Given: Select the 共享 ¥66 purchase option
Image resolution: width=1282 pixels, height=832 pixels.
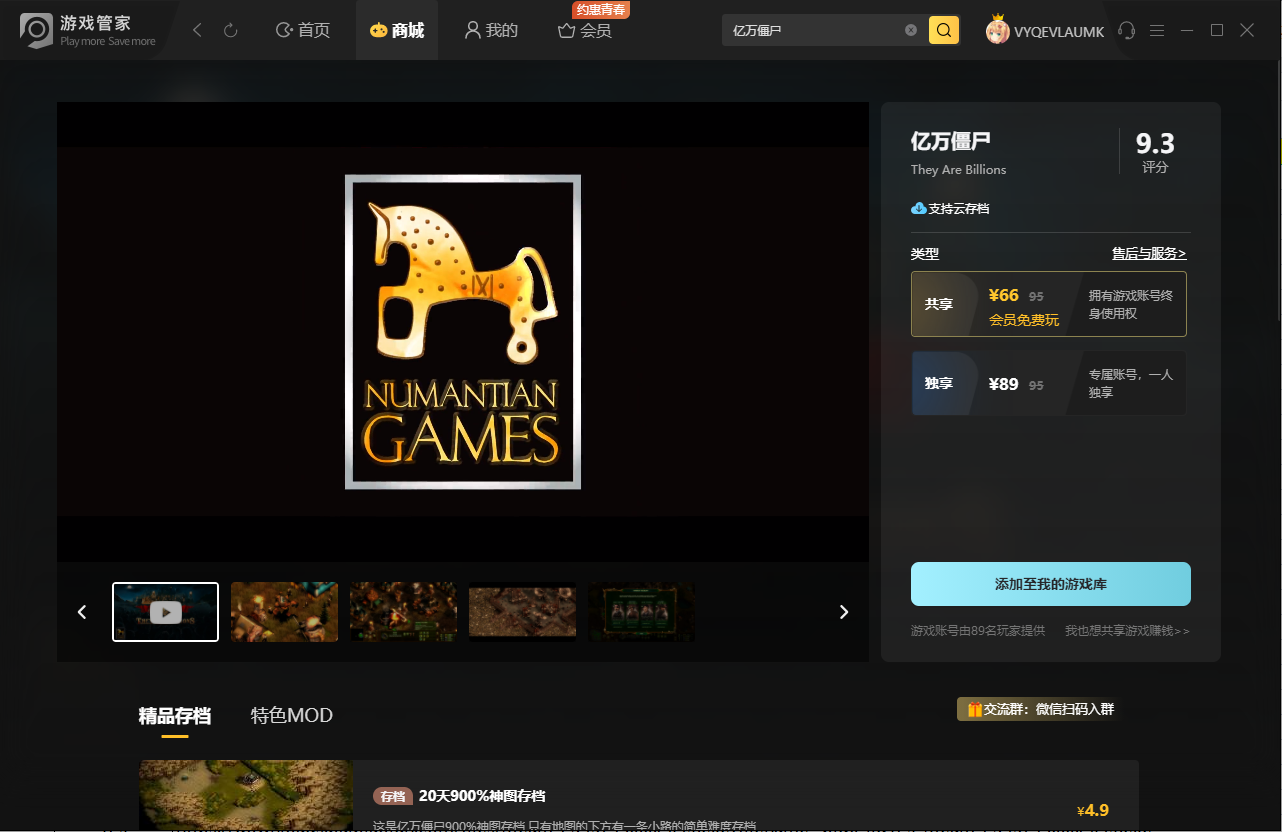Looking at the screenshot, I should (x=1049, y=304).
